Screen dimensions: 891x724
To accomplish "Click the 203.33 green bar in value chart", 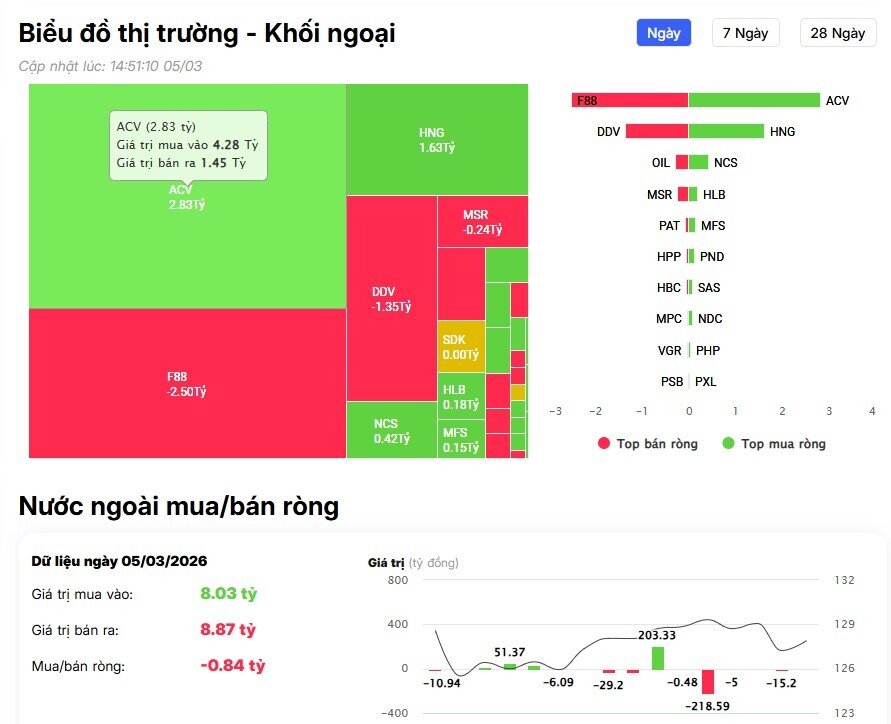I will [657, 658].
